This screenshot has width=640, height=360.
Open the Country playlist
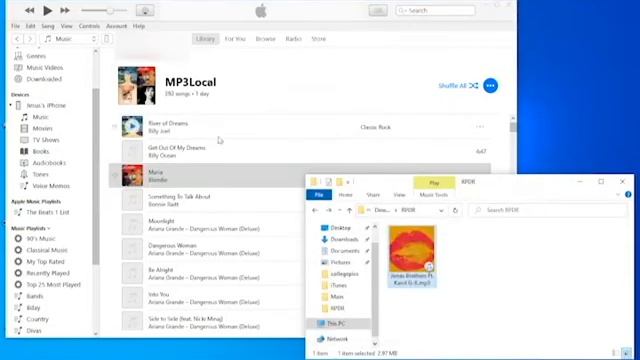click(x=37, y=319)
